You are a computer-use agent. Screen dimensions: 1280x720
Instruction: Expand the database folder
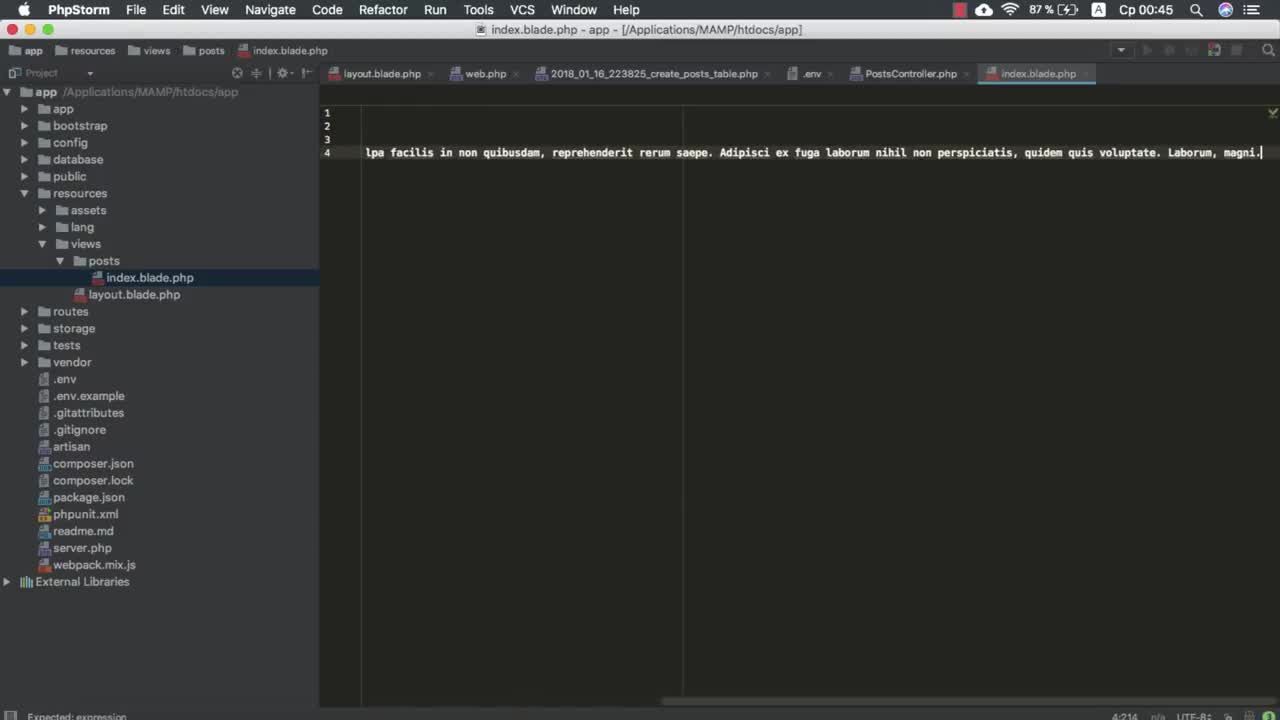coord(25,160)
